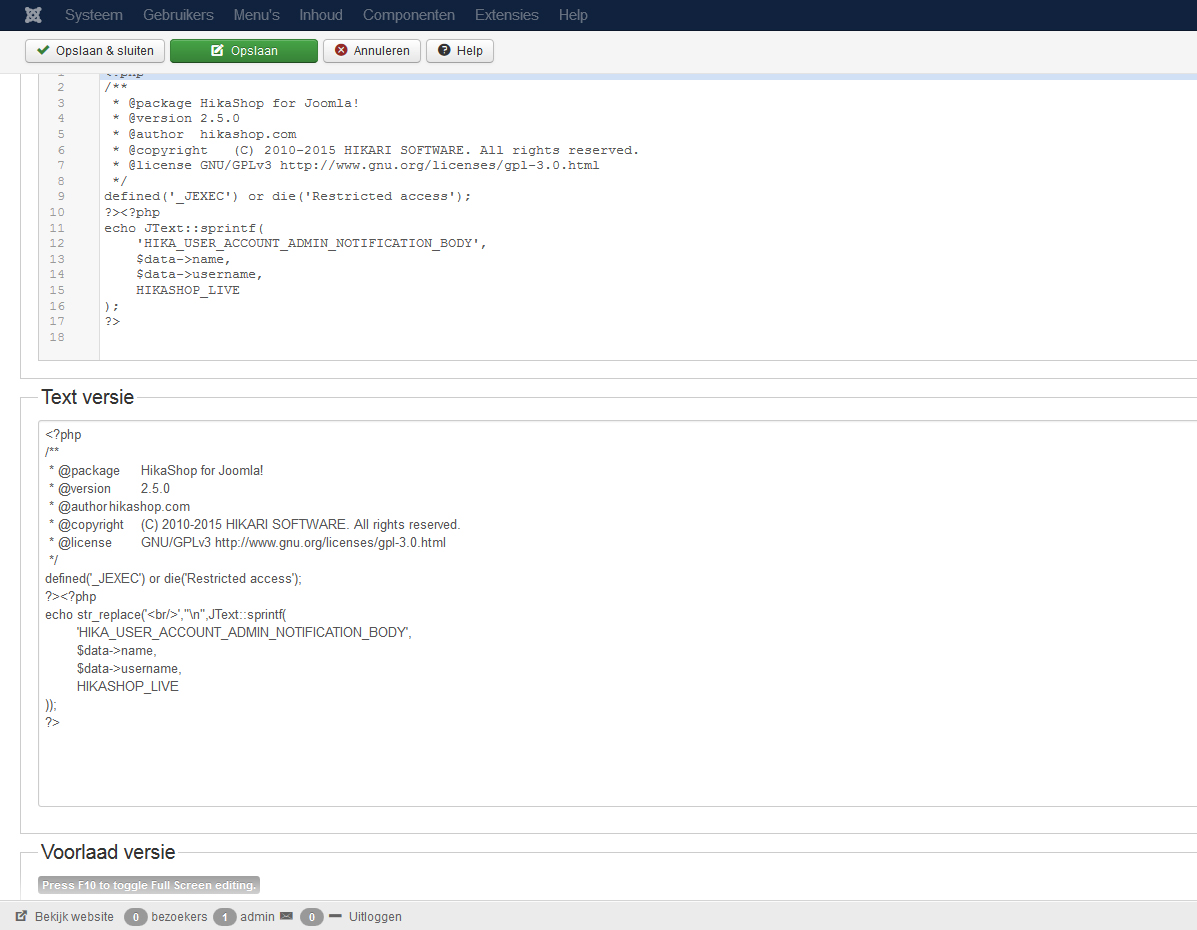Open the Gebruikers menu
This screenshot has width=1197, height=930.
[x=178, y=15]
